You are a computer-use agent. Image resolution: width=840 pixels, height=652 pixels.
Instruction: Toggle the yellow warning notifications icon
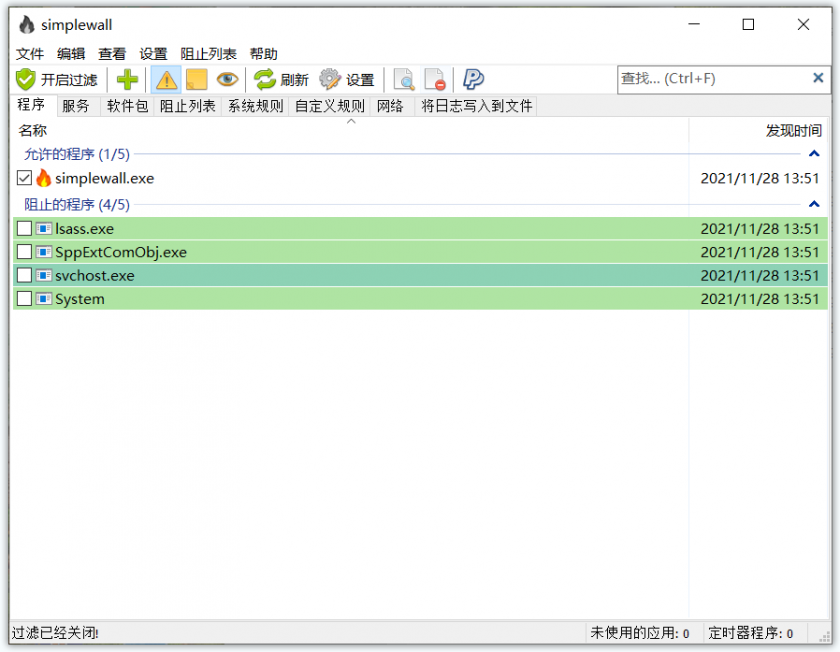tap(167, 80)
